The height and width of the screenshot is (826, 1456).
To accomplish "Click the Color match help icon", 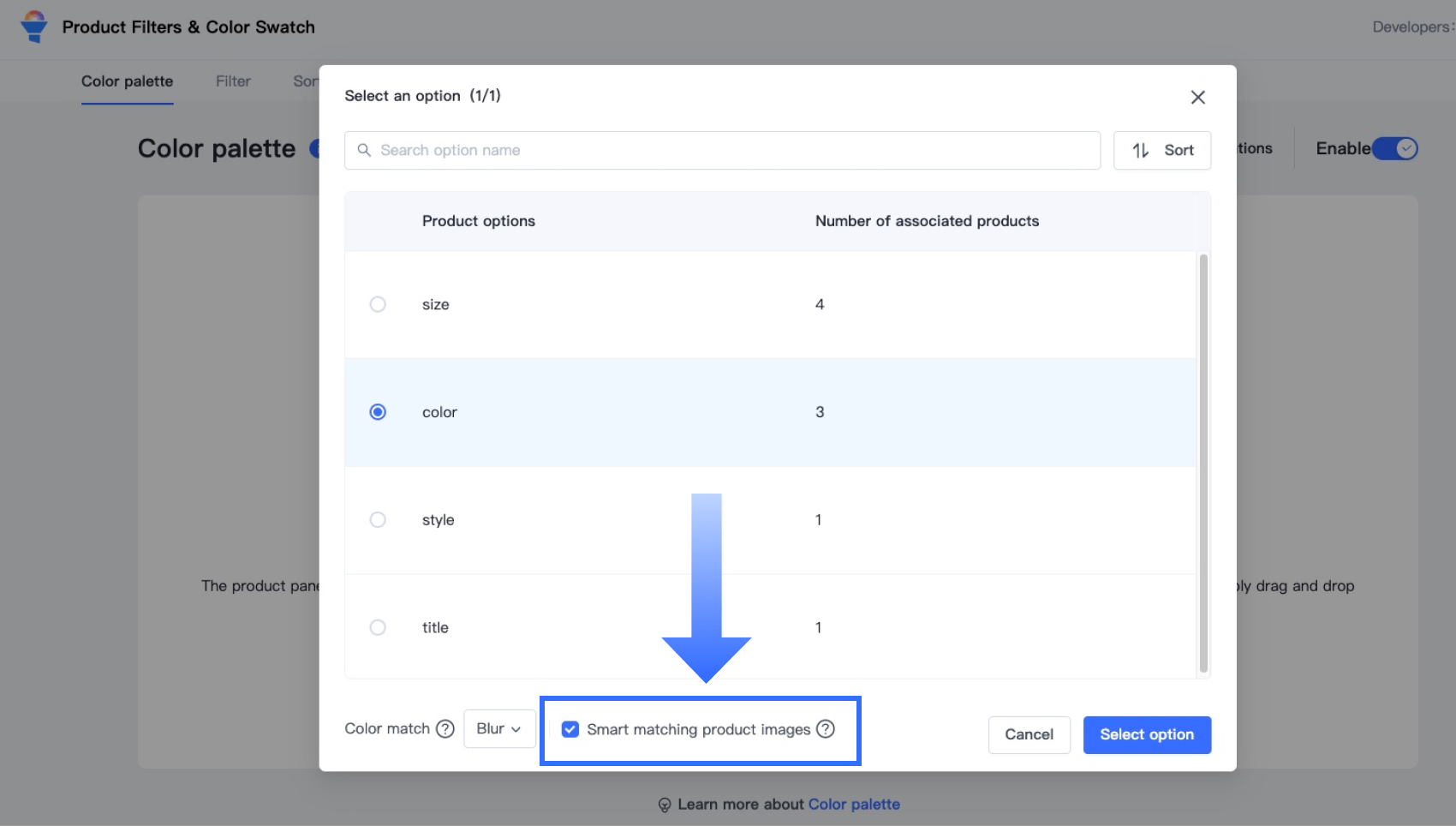I will pyautogui.click(x=445, y=729).
